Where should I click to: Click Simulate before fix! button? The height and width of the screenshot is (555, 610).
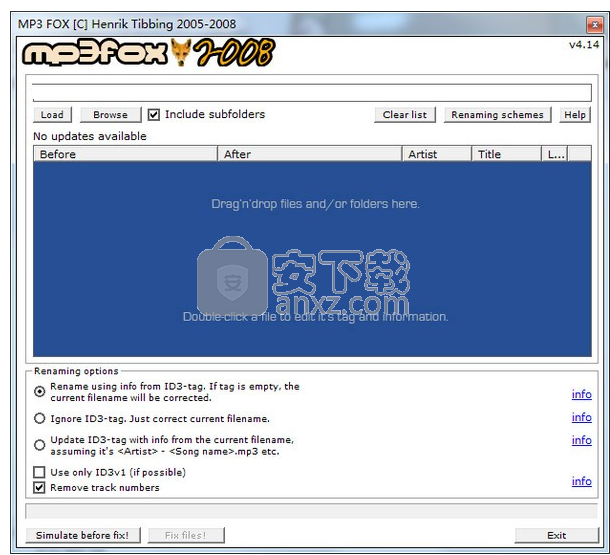83,535
